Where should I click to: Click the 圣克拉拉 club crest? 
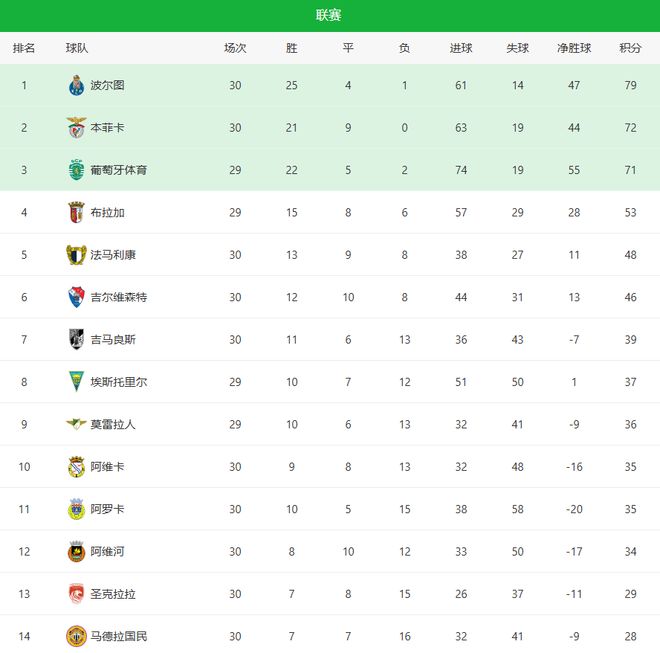[76, 594]
